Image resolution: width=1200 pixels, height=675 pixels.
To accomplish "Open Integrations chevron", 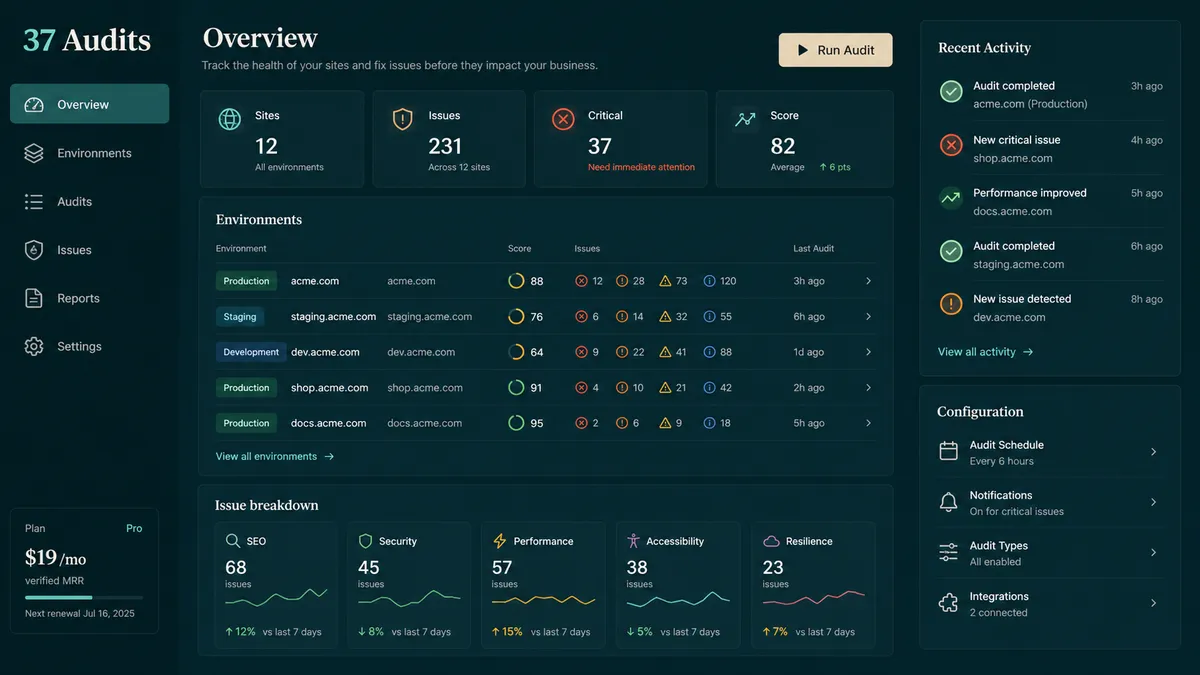I will (1153, 603).
